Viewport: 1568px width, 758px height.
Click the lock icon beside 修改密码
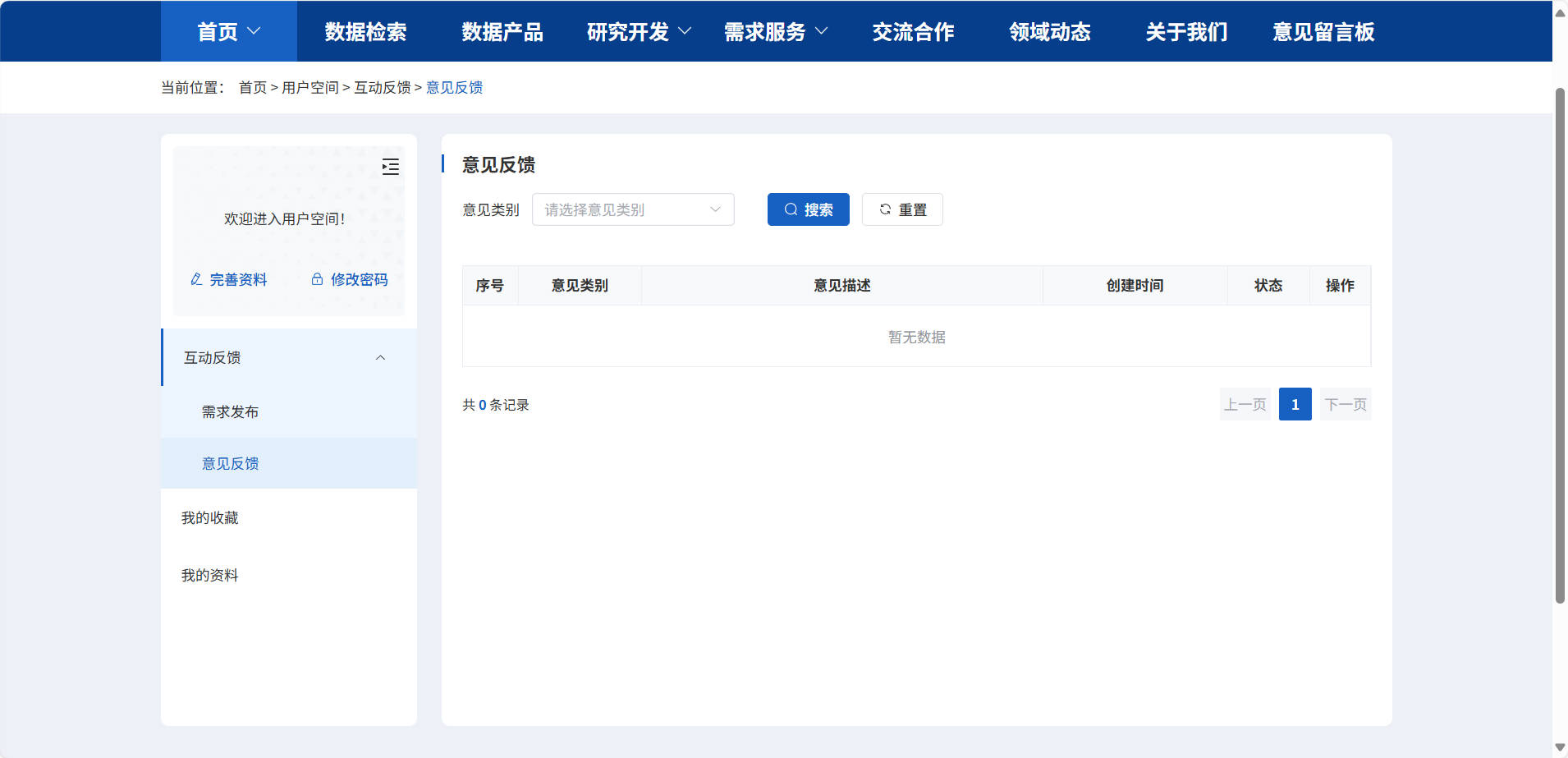tap(317, 279)
